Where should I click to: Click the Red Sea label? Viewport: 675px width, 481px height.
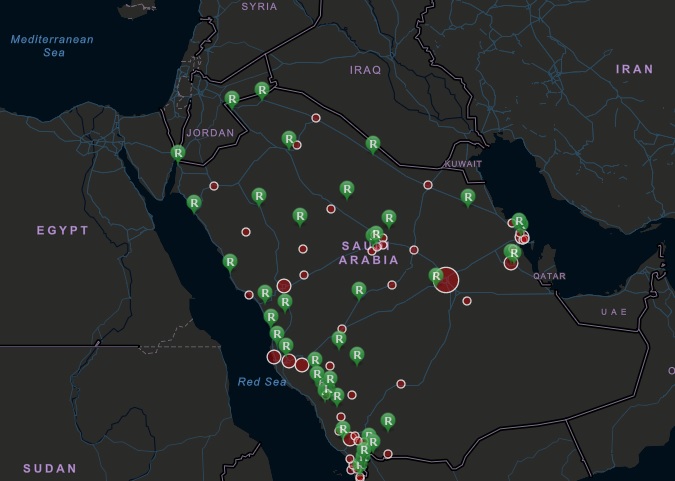click(262, 382)
